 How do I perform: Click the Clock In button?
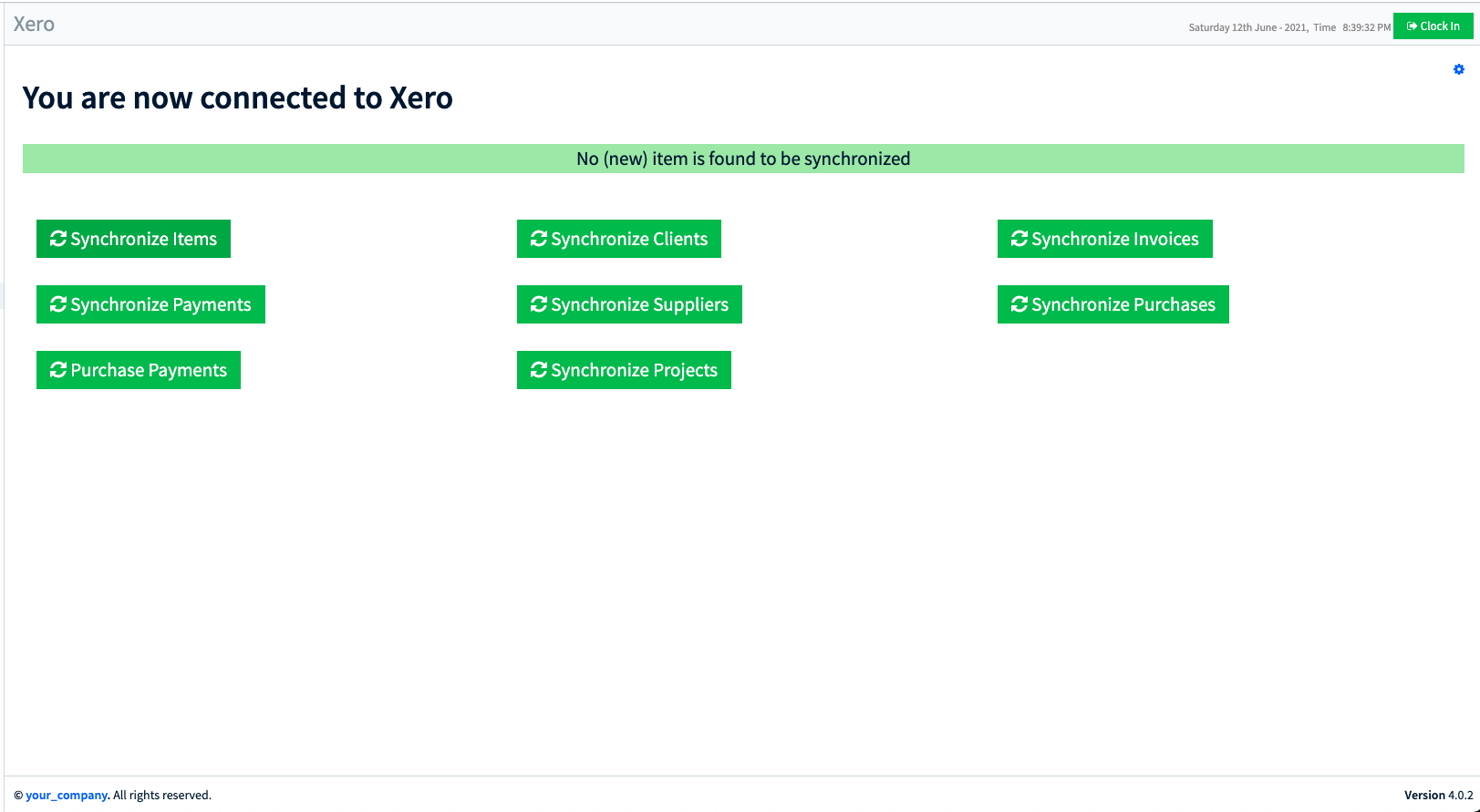[x=1433, y=26]
